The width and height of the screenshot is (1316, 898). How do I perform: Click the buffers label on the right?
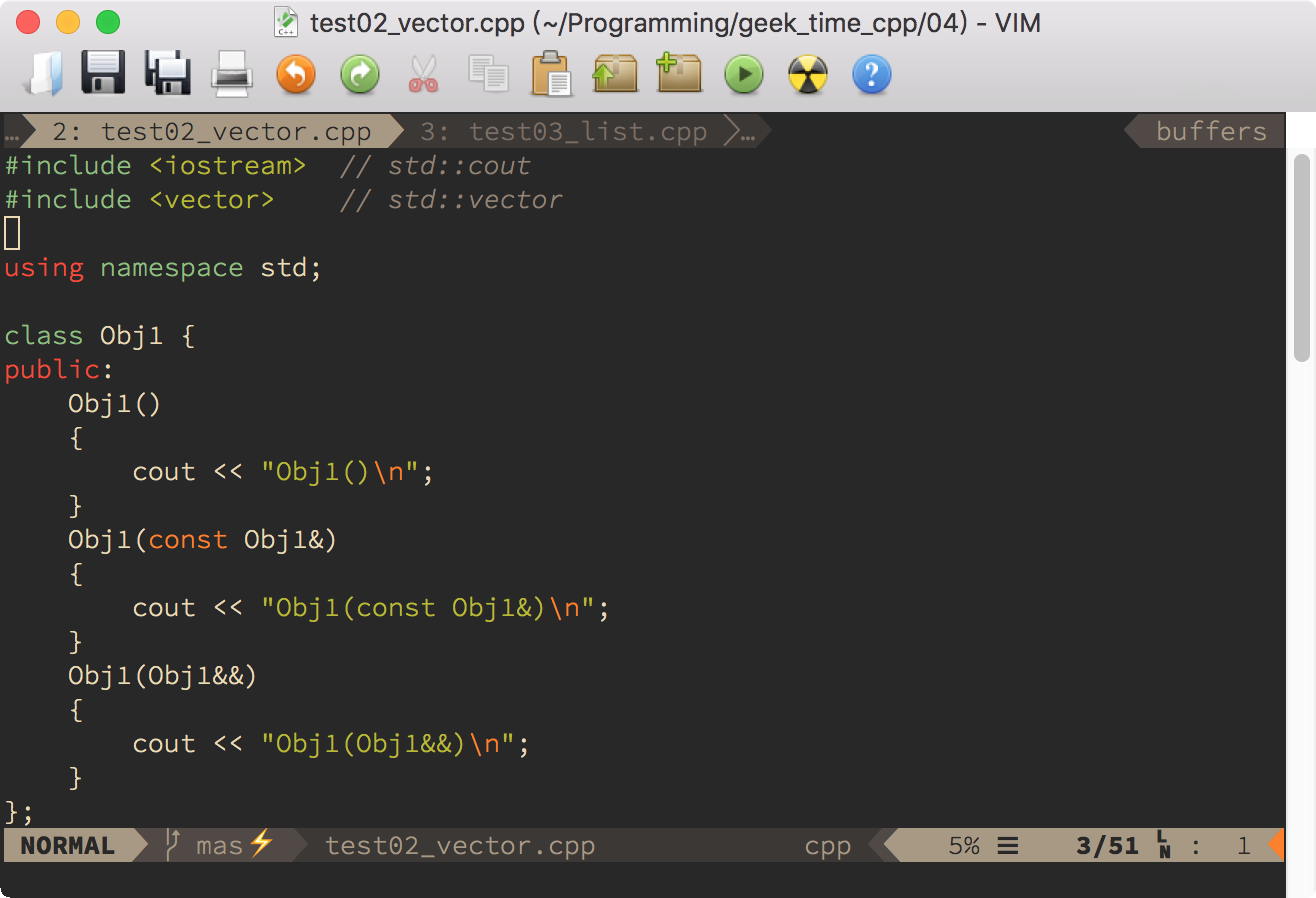(1210, 131)
